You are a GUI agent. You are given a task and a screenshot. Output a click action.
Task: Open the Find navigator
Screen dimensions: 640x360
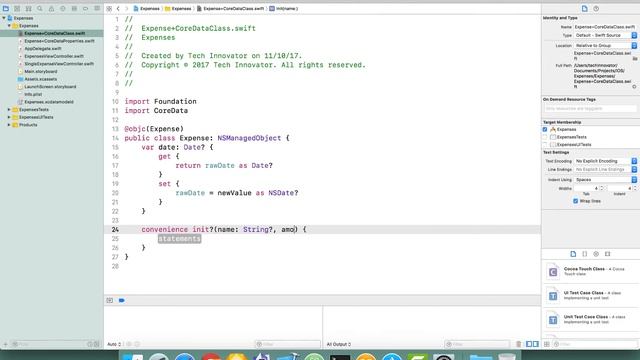[40, 8]
